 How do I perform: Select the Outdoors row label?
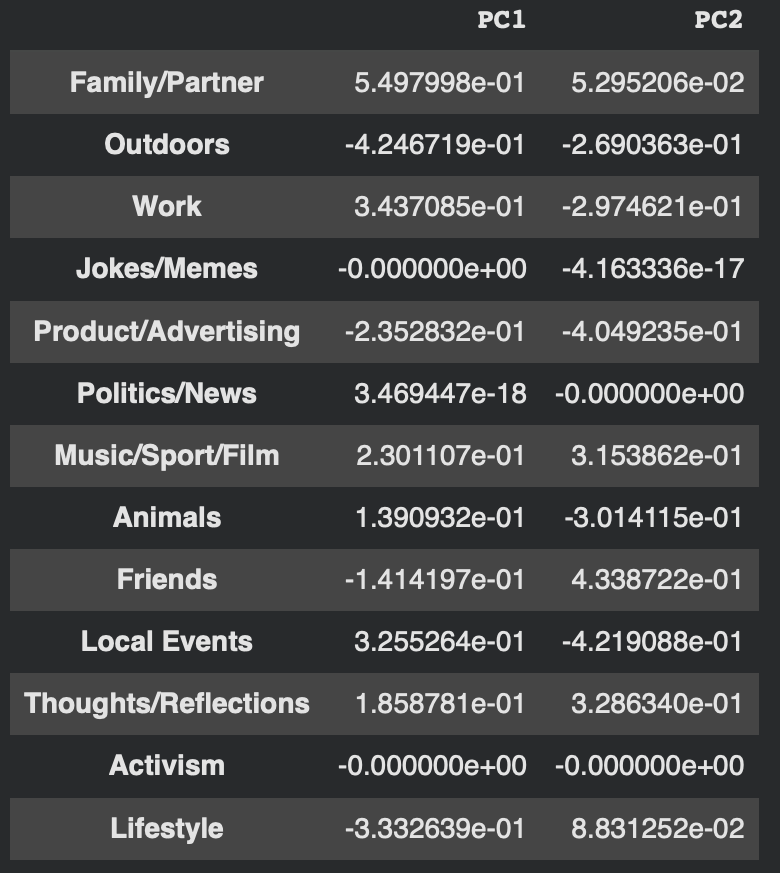[x=167, y=144]
